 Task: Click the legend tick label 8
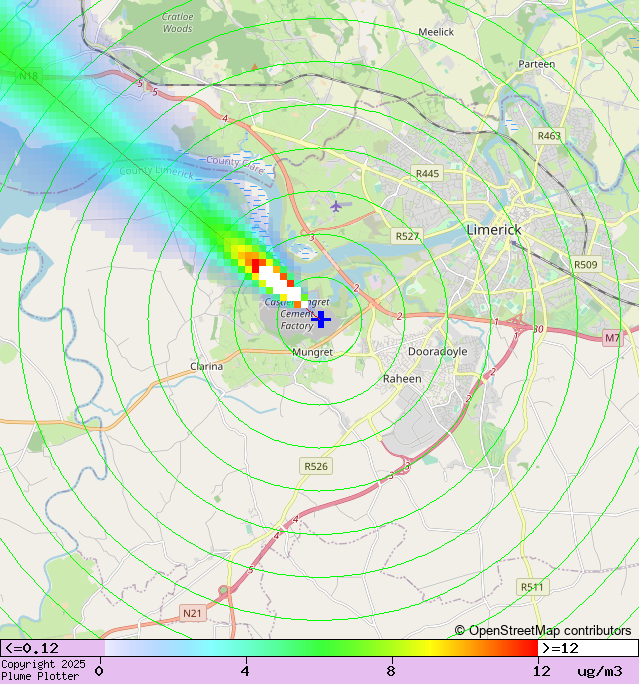tap(391, 670)
